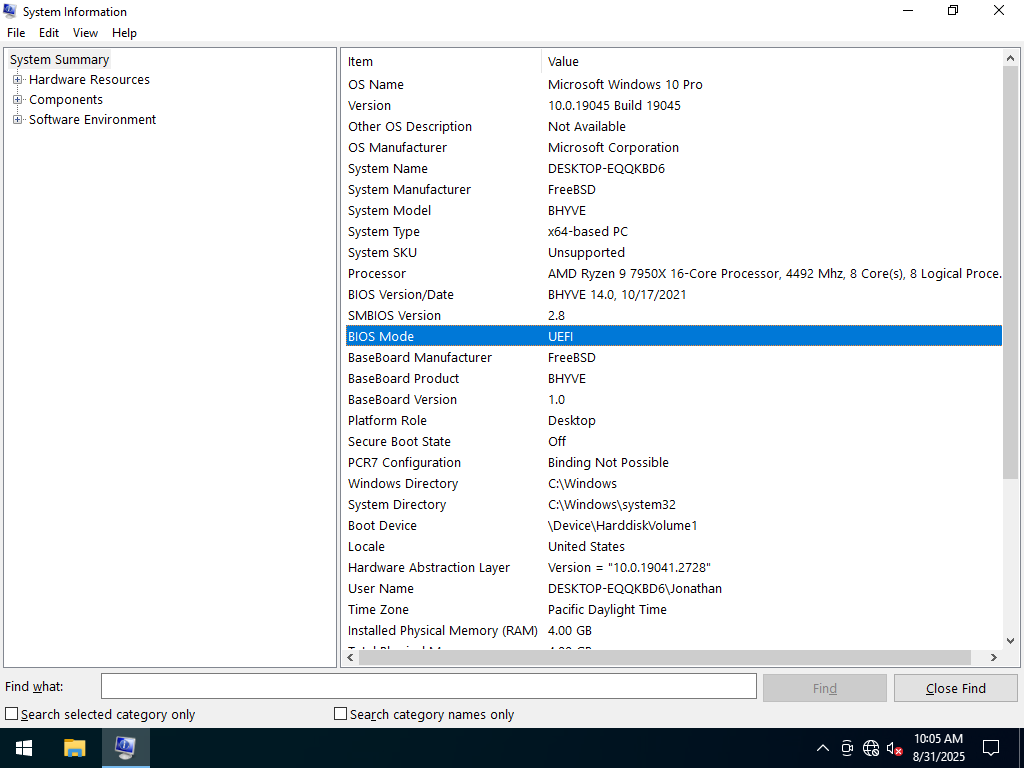The image size is (1024, 768).
Task: Select the Hardware Abstraction Layer row
Action: coord(673,568)
